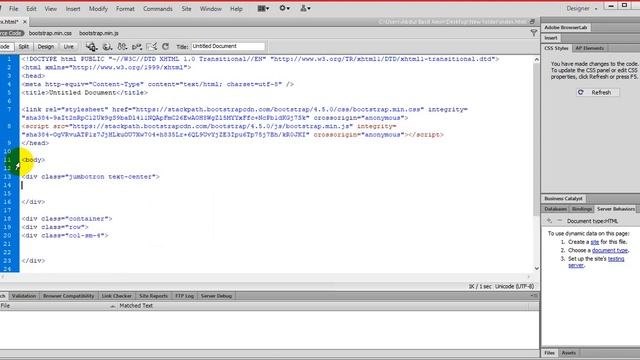640x360 pixels.
Task: Select the Server Behaviors tab
Action: click(616, 209)
